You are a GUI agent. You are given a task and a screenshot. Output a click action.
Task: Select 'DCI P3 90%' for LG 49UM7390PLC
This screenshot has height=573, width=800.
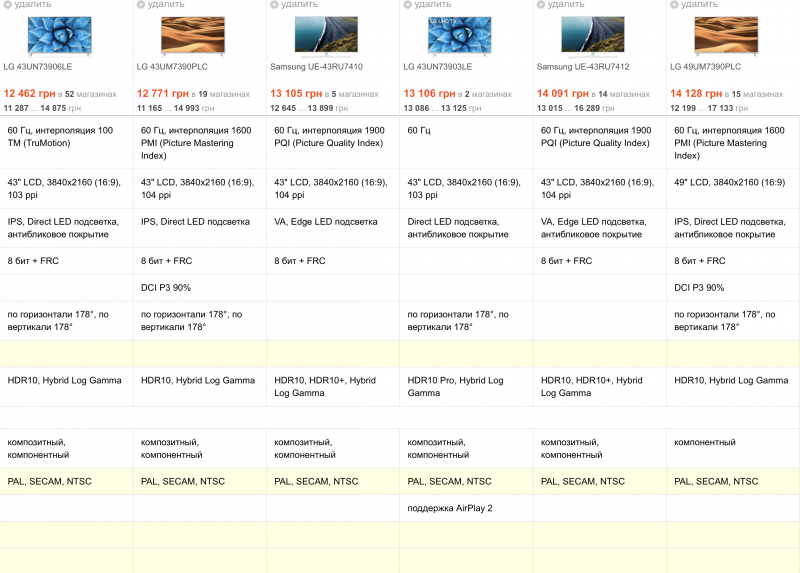pos(733,288)
